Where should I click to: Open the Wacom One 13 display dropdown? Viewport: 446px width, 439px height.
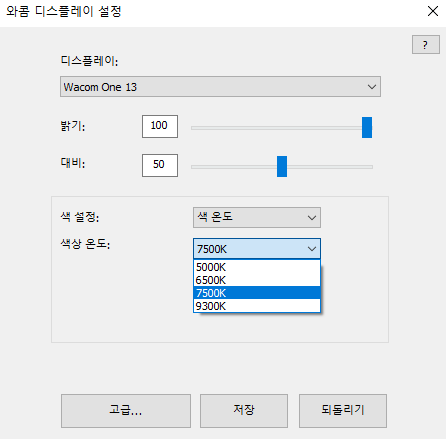220,87
